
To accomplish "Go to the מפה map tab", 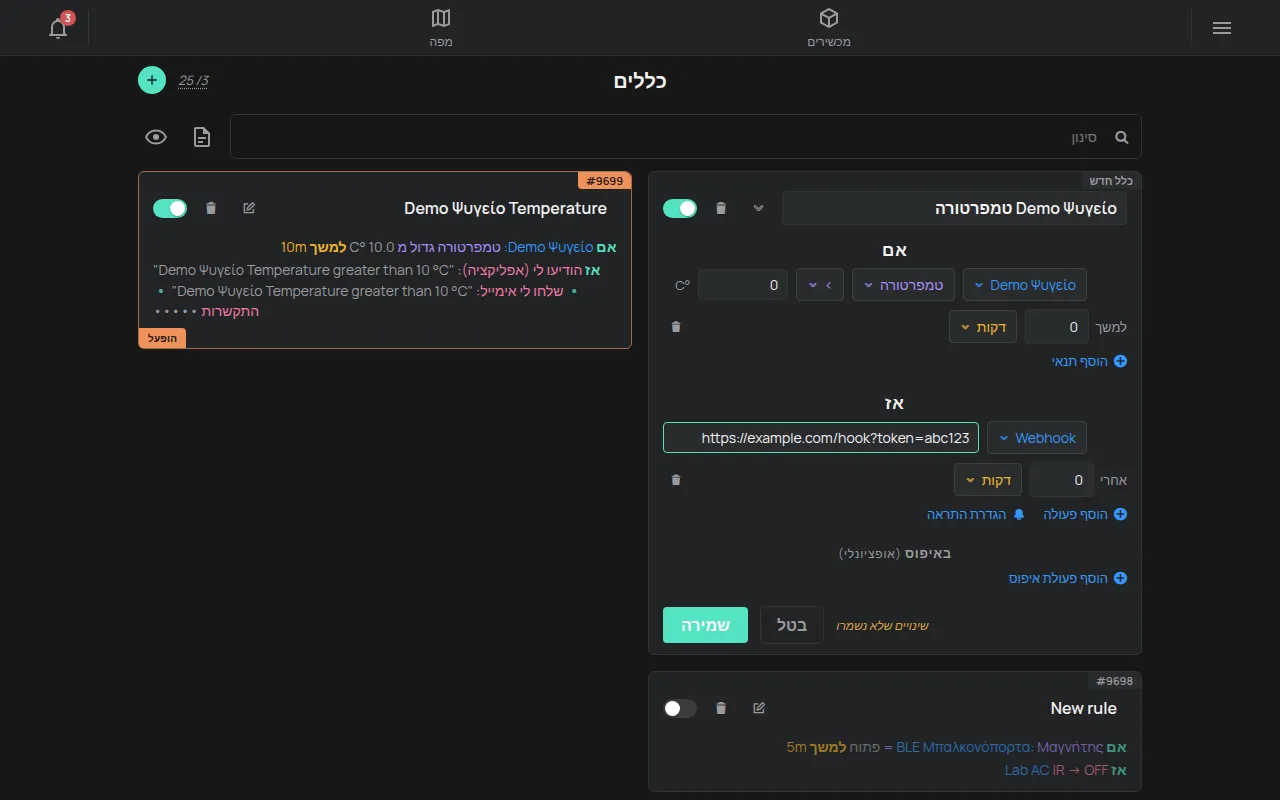I will pyautogui.click(x=441, y=28).
